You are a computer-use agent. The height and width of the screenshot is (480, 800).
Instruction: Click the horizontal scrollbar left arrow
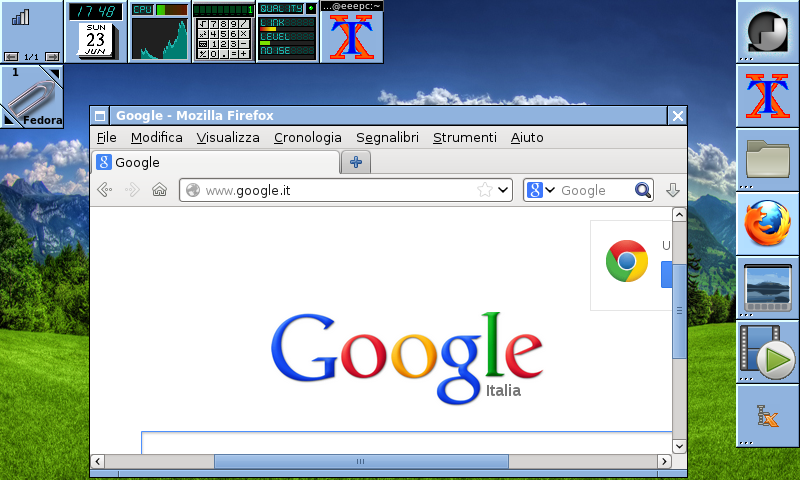click(97, 461)
